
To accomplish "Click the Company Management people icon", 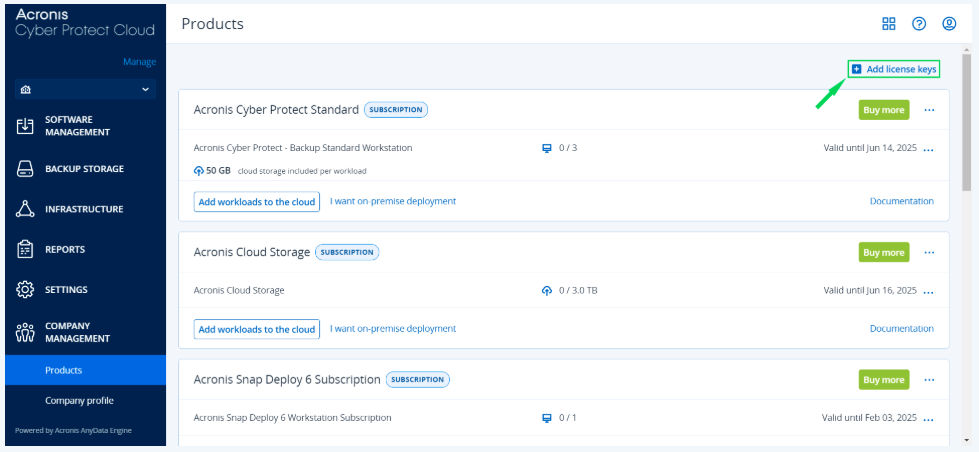I will pyautogui.click(x=24, y=332).
